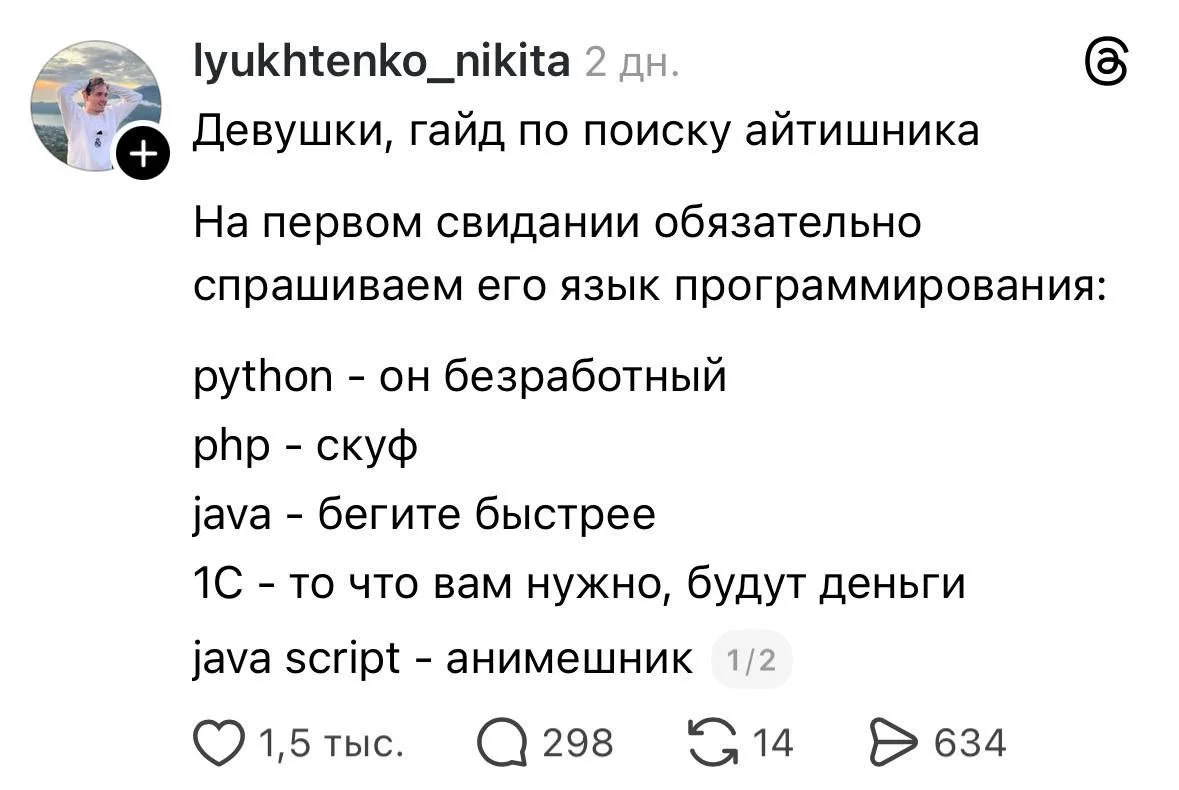This screenshot has width=1179, height=790.
Task: View the 1,5 тыс. likes count
Action: (330, 742)
